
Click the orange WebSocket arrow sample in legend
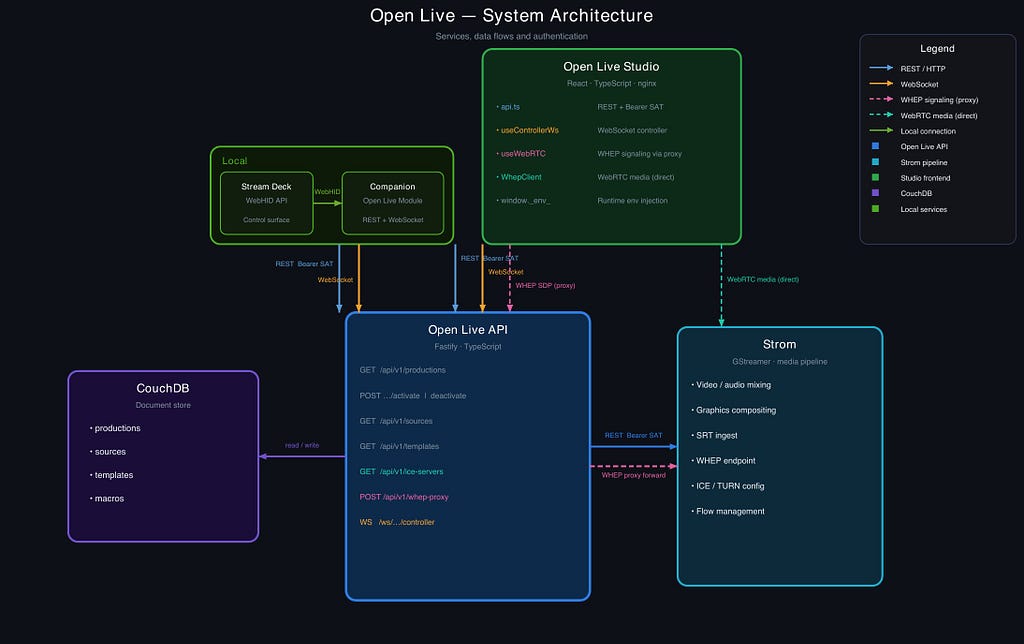(881, 84)
